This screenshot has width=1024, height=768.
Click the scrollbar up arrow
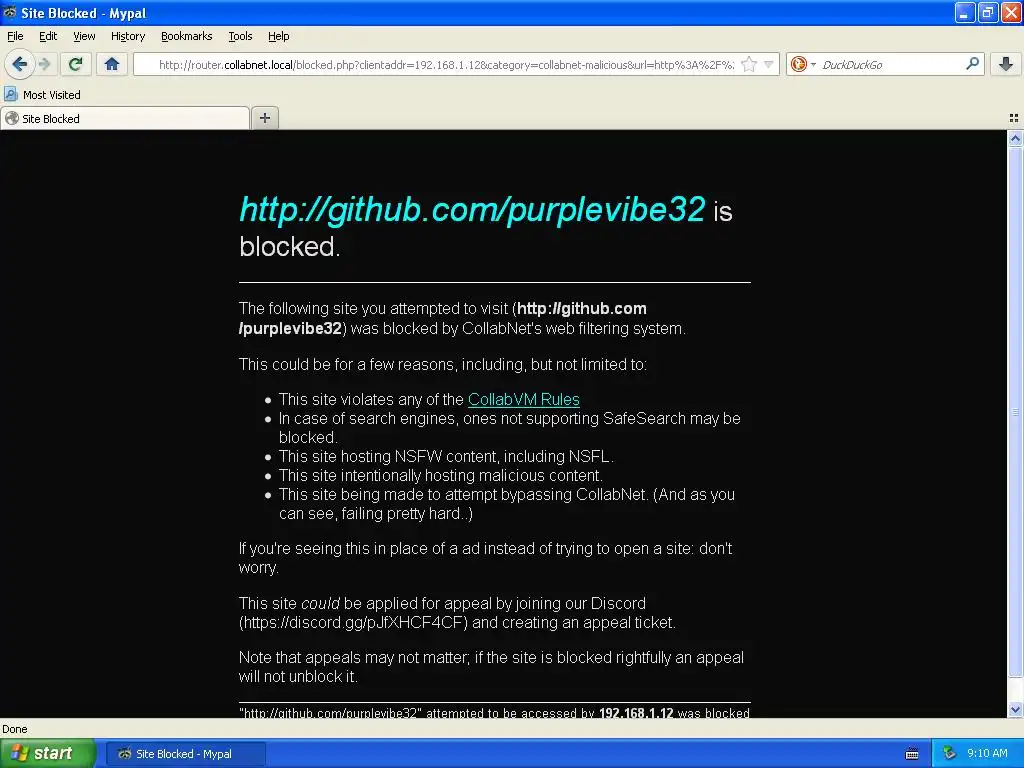[1015, 138]
